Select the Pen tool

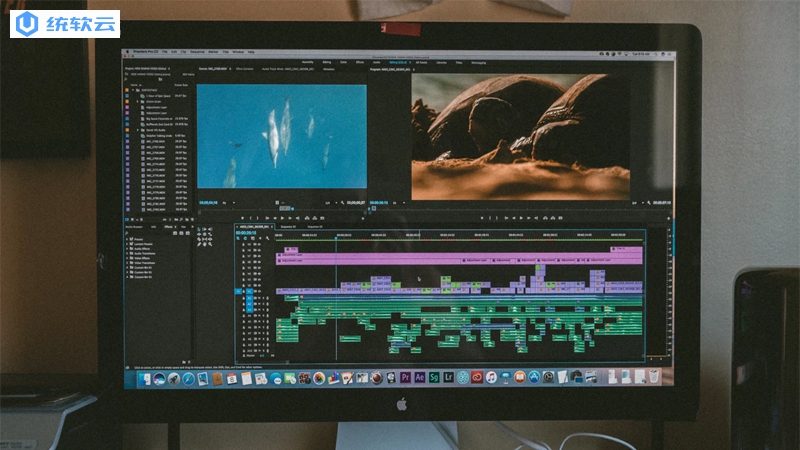pos(199,244)
